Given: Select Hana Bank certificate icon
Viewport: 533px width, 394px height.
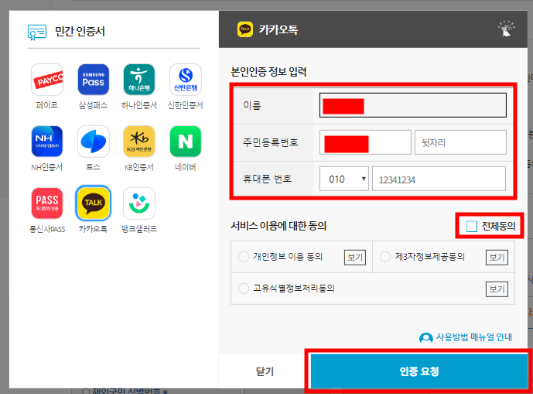Looking at the screenshot, I should (x=139, y=80).
